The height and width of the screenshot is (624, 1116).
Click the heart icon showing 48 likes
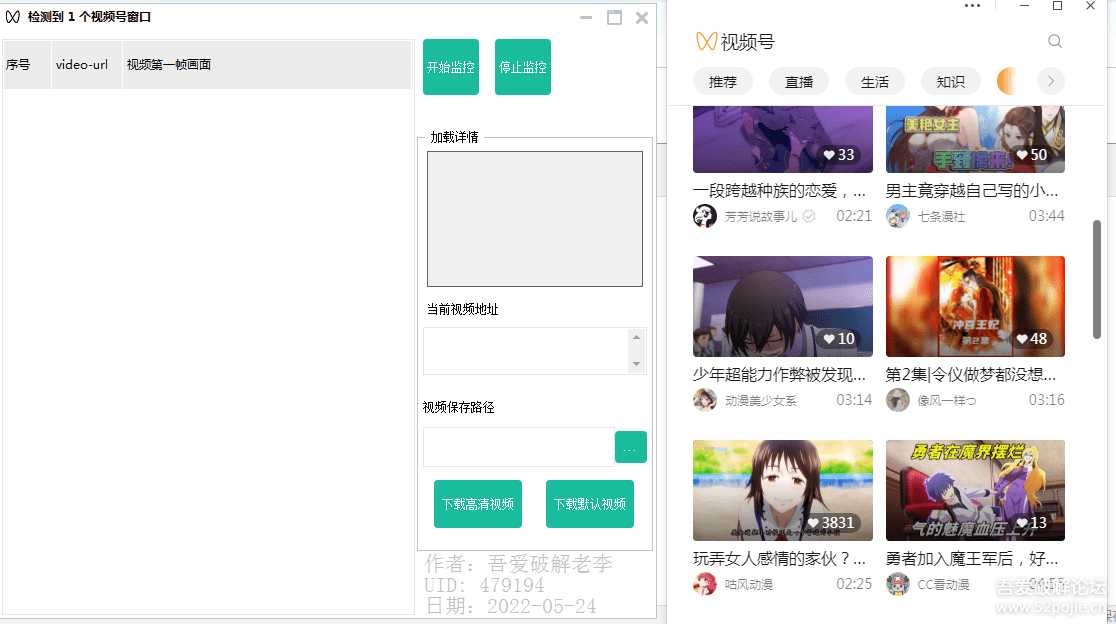(x=1021, y=339)
